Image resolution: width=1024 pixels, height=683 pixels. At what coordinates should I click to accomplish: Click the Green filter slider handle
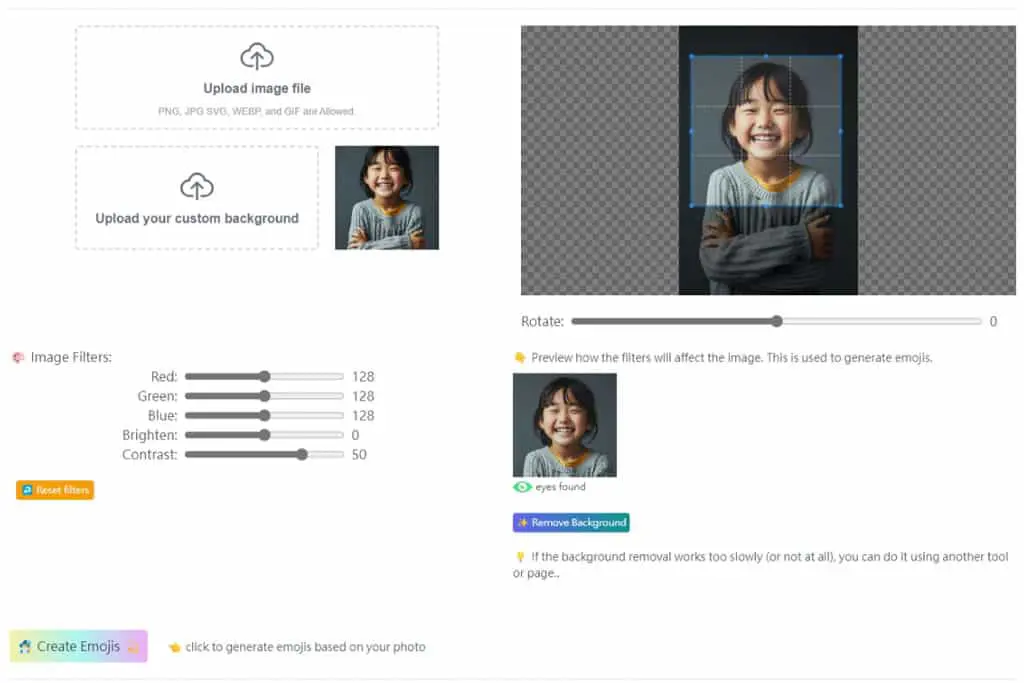(264, 396)
